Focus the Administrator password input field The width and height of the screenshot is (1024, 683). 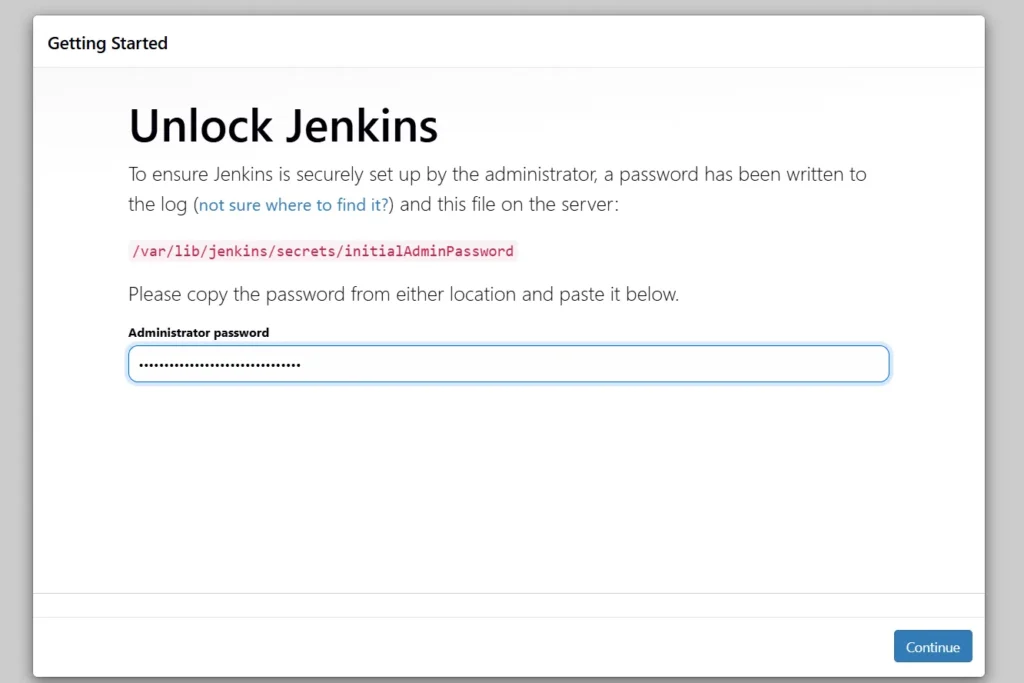[508, 364]
